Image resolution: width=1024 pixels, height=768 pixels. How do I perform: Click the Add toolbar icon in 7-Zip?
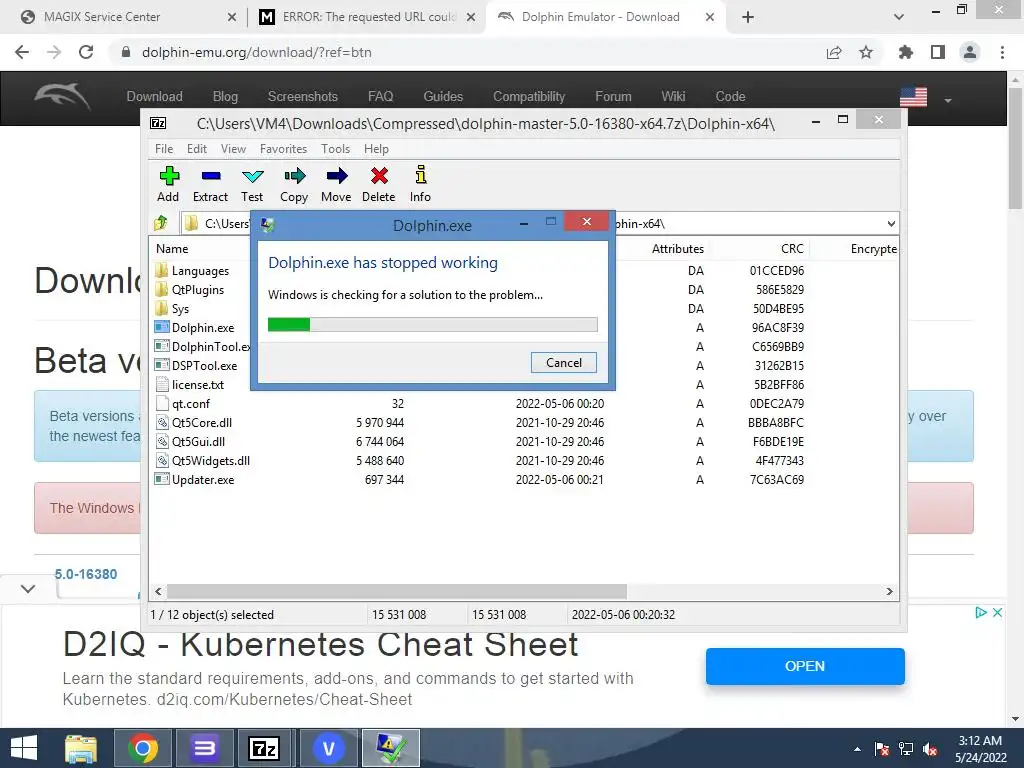168,176
